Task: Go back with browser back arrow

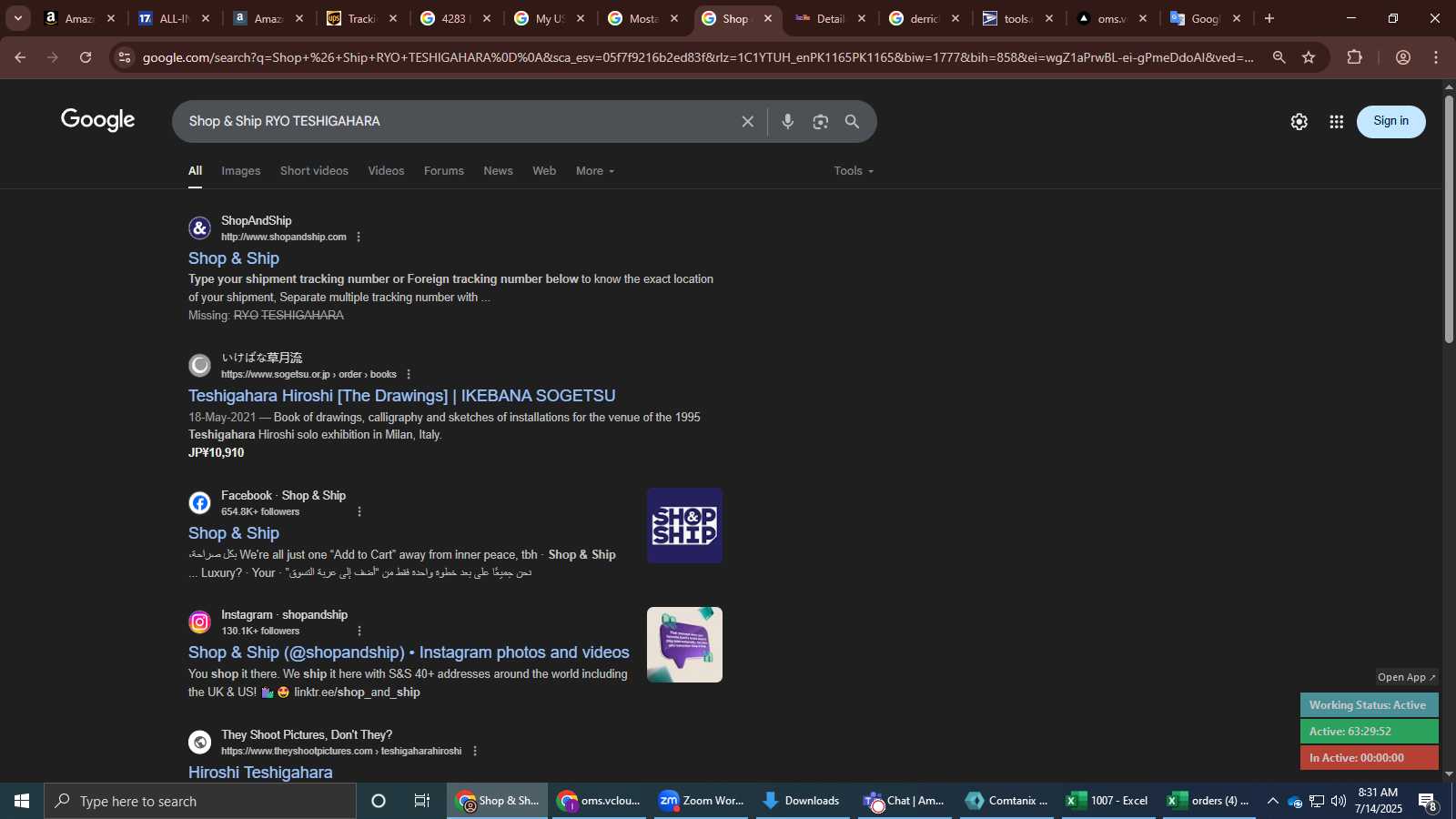Action: pyautogui.click(x=20, y=57)
